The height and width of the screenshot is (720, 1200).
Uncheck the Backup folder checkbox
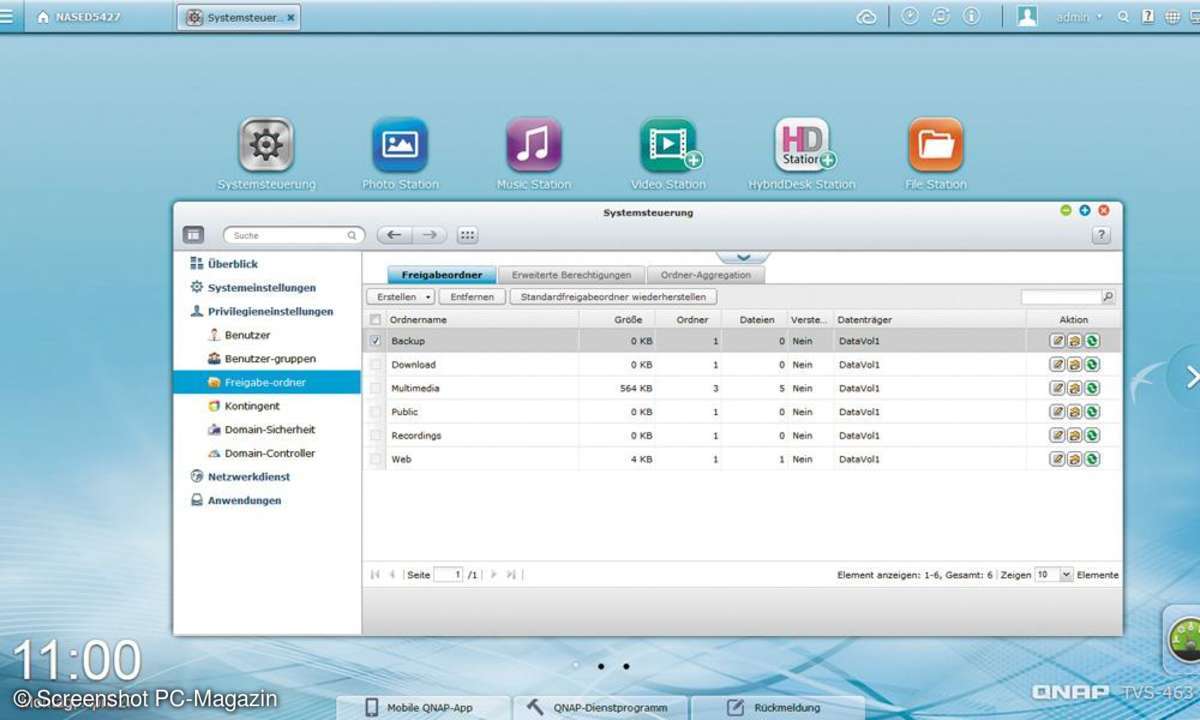coord(376,341)
